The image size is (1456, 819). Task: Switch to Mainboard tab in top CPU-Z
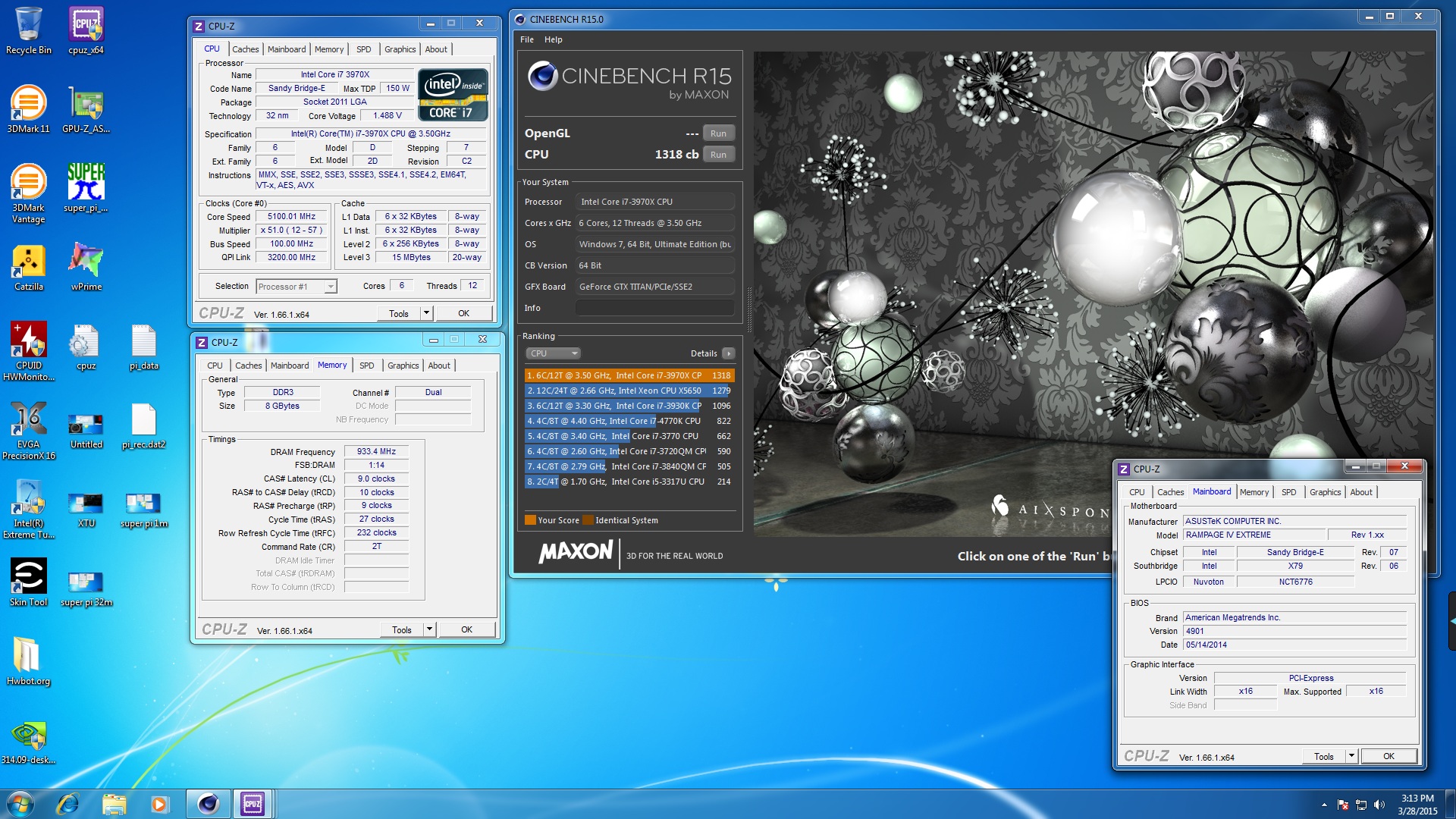(287, 49)
